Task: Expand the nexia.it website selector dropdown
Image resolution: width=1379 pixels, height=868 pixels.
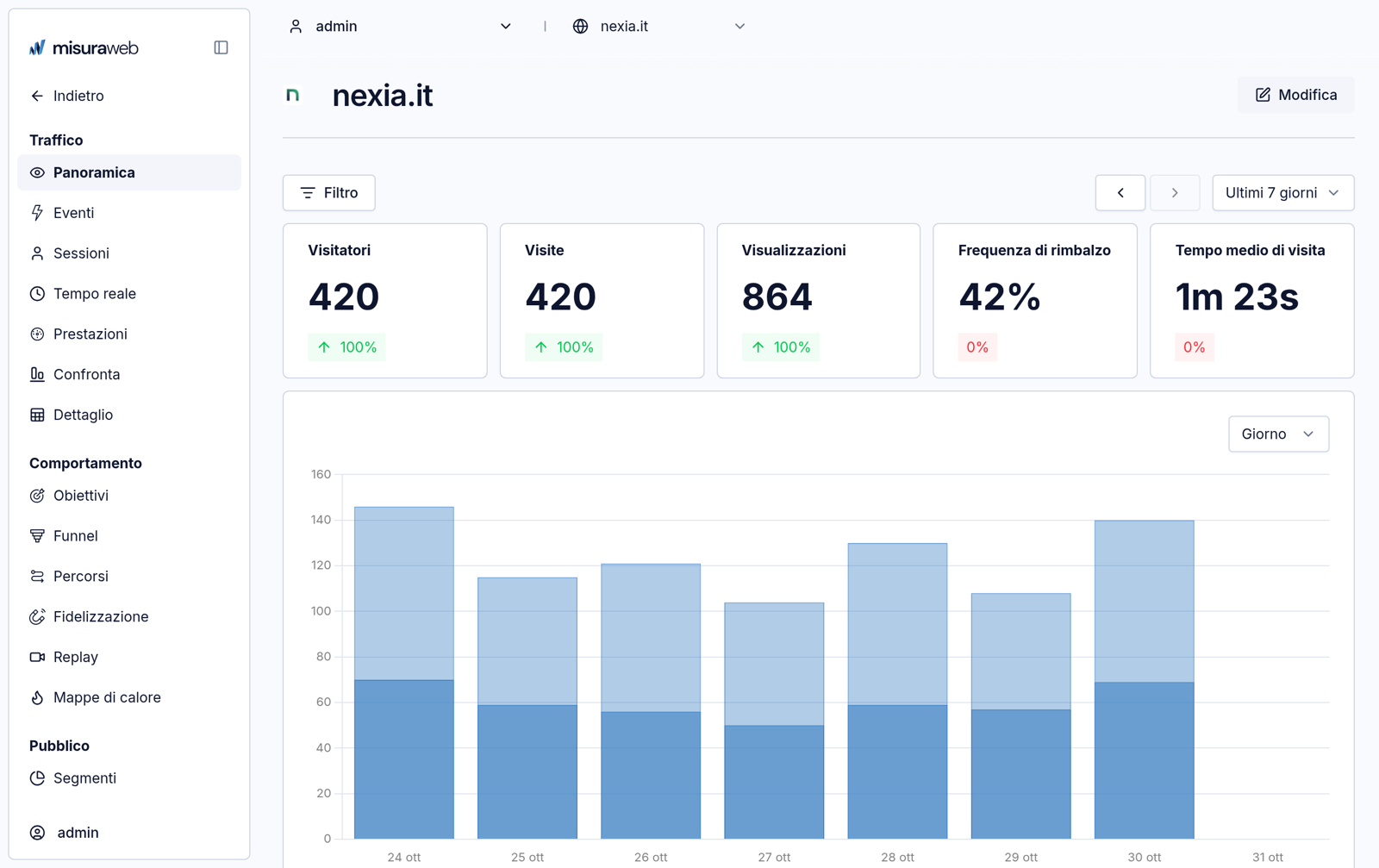Action: tap(659, 27)
